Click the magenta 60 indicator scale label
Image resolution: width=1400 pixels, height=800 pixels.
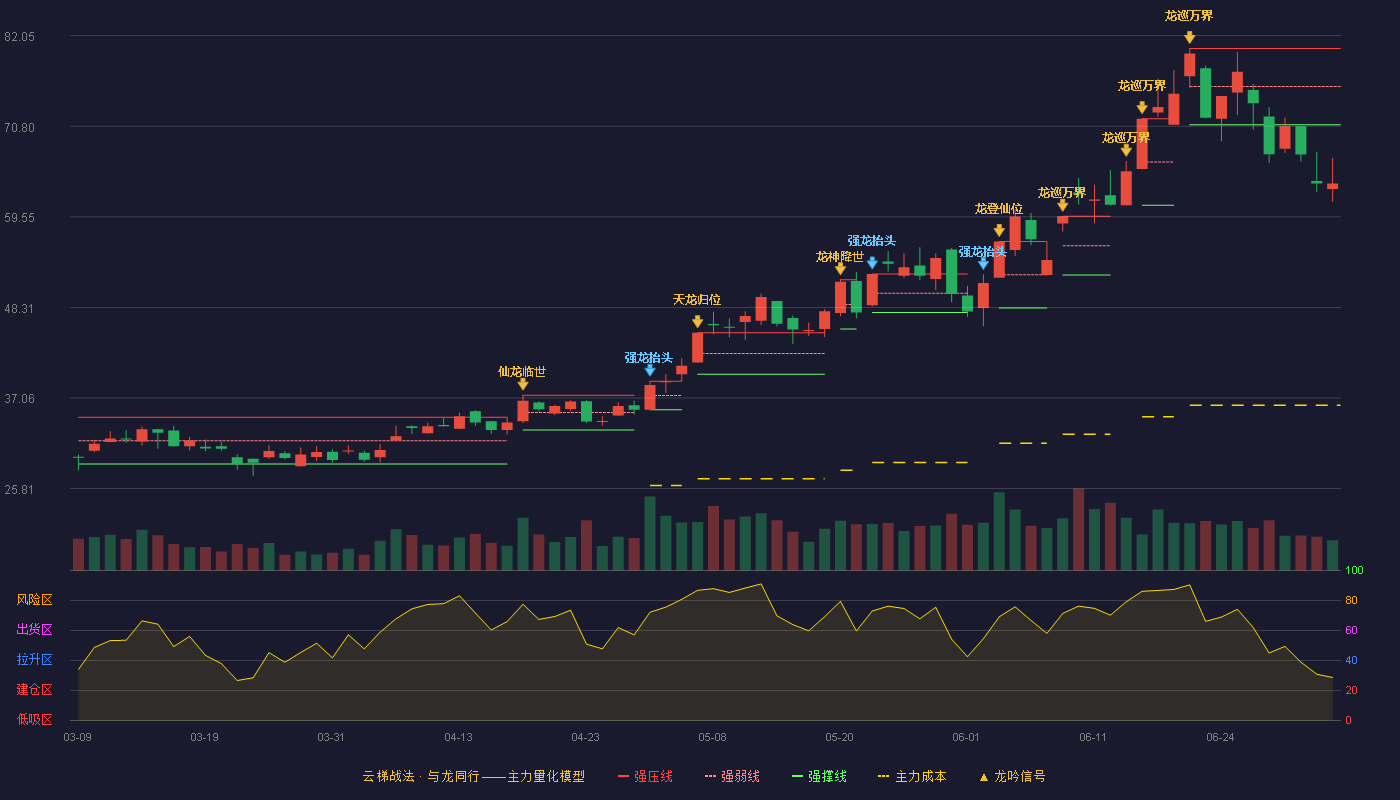click(x=1351, y=630)
